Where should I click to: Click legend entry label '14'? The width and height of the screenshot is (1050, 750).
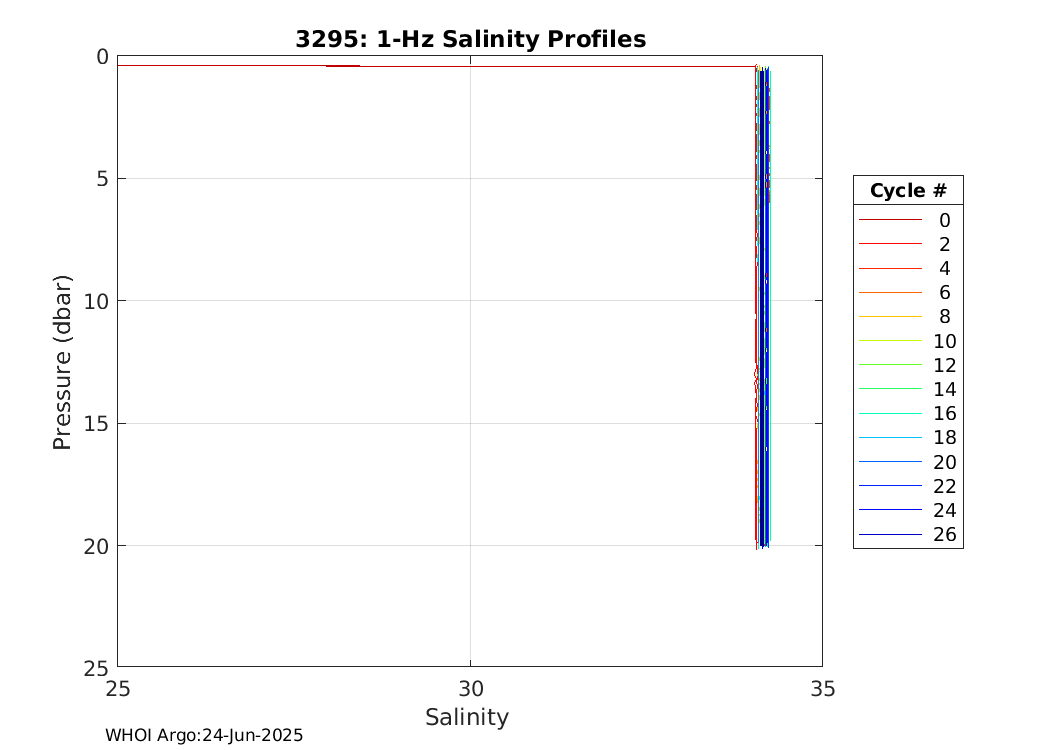pos(945,390)
